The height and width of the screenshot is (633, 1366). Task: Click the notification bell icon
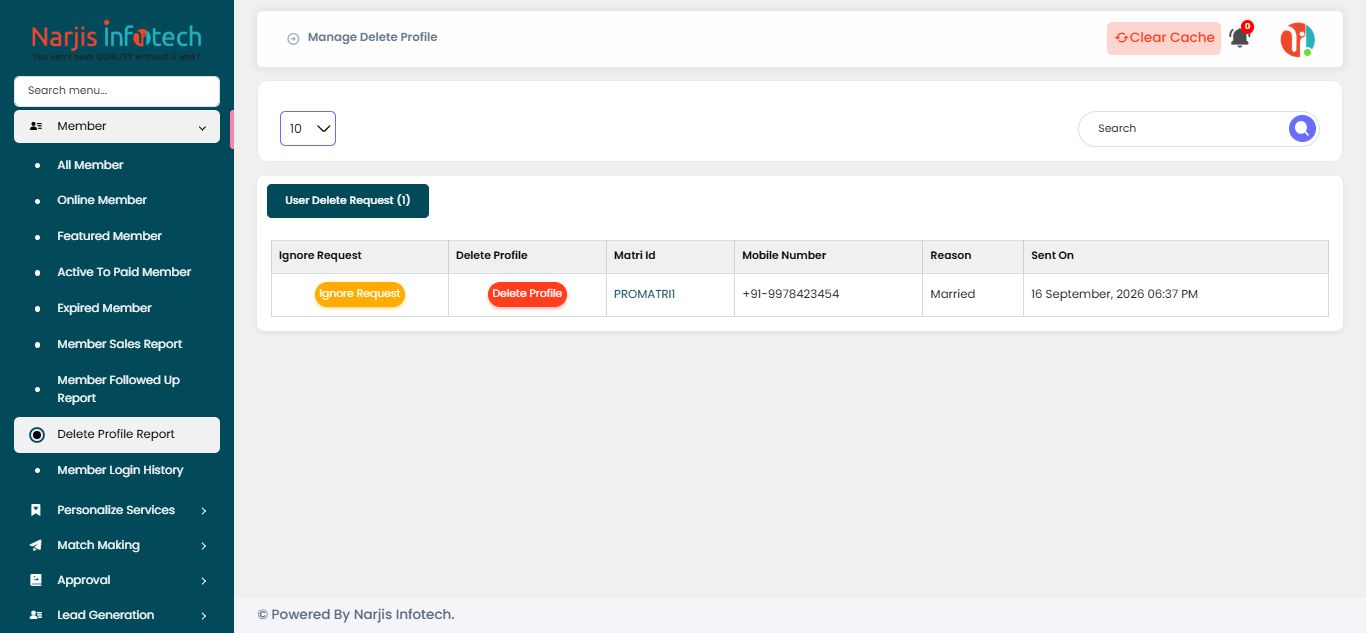click(x=1240, y=38)
